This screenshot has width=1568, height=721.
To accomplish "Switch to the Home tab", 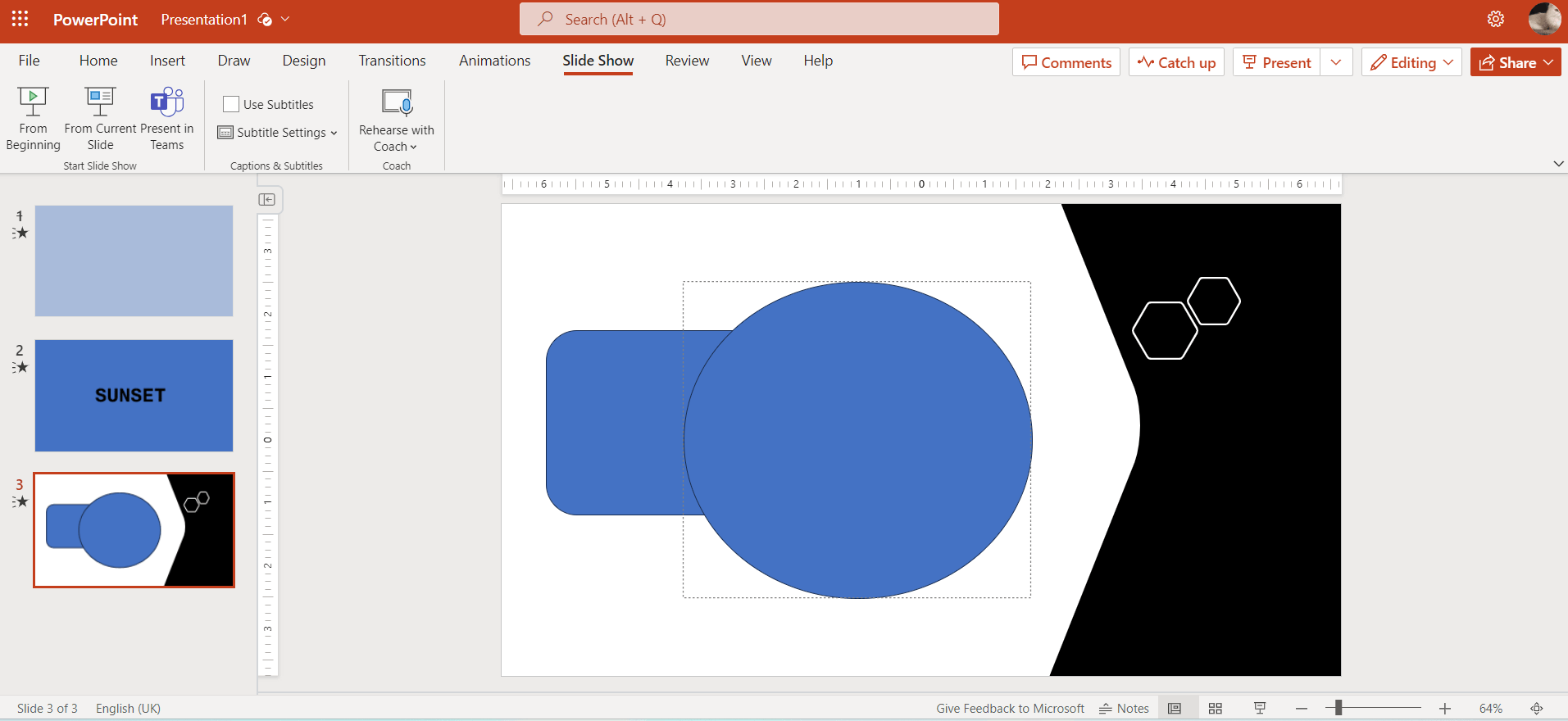I will (x=98, y=61).
